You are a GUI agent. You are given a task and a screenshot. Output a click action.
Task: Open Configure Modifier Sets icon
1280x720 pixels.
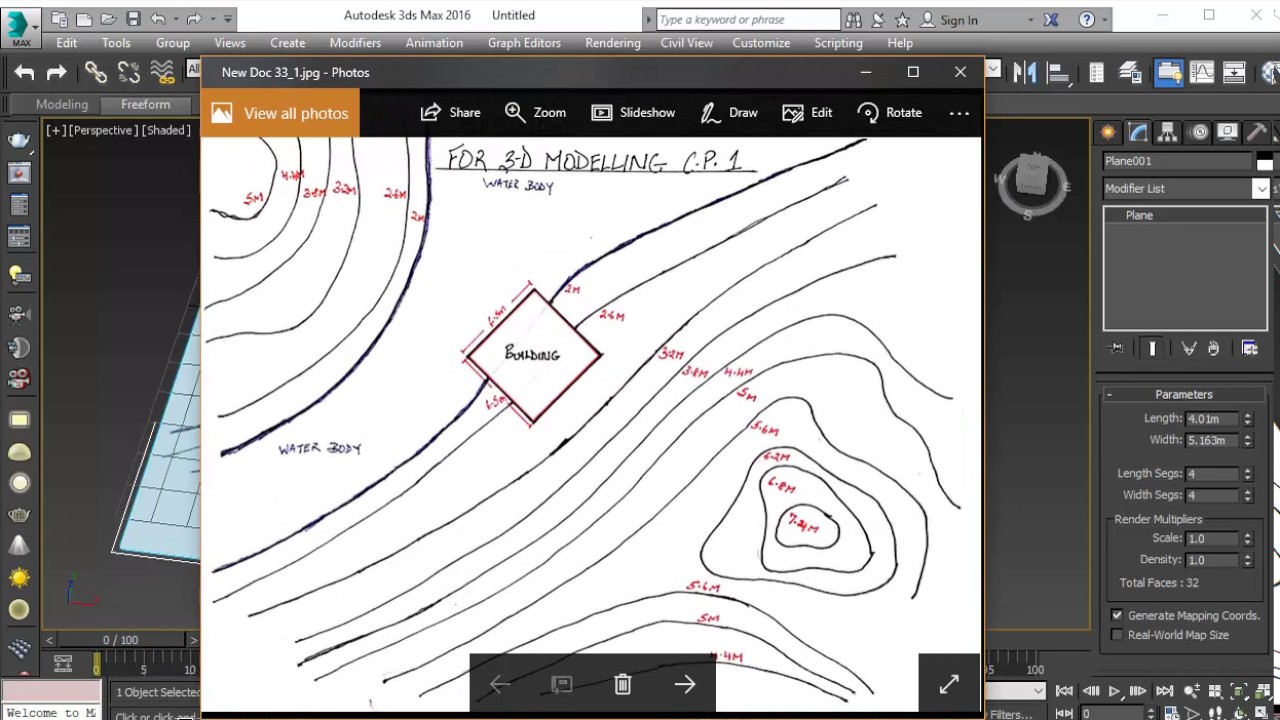click(x=1250, y=348)
